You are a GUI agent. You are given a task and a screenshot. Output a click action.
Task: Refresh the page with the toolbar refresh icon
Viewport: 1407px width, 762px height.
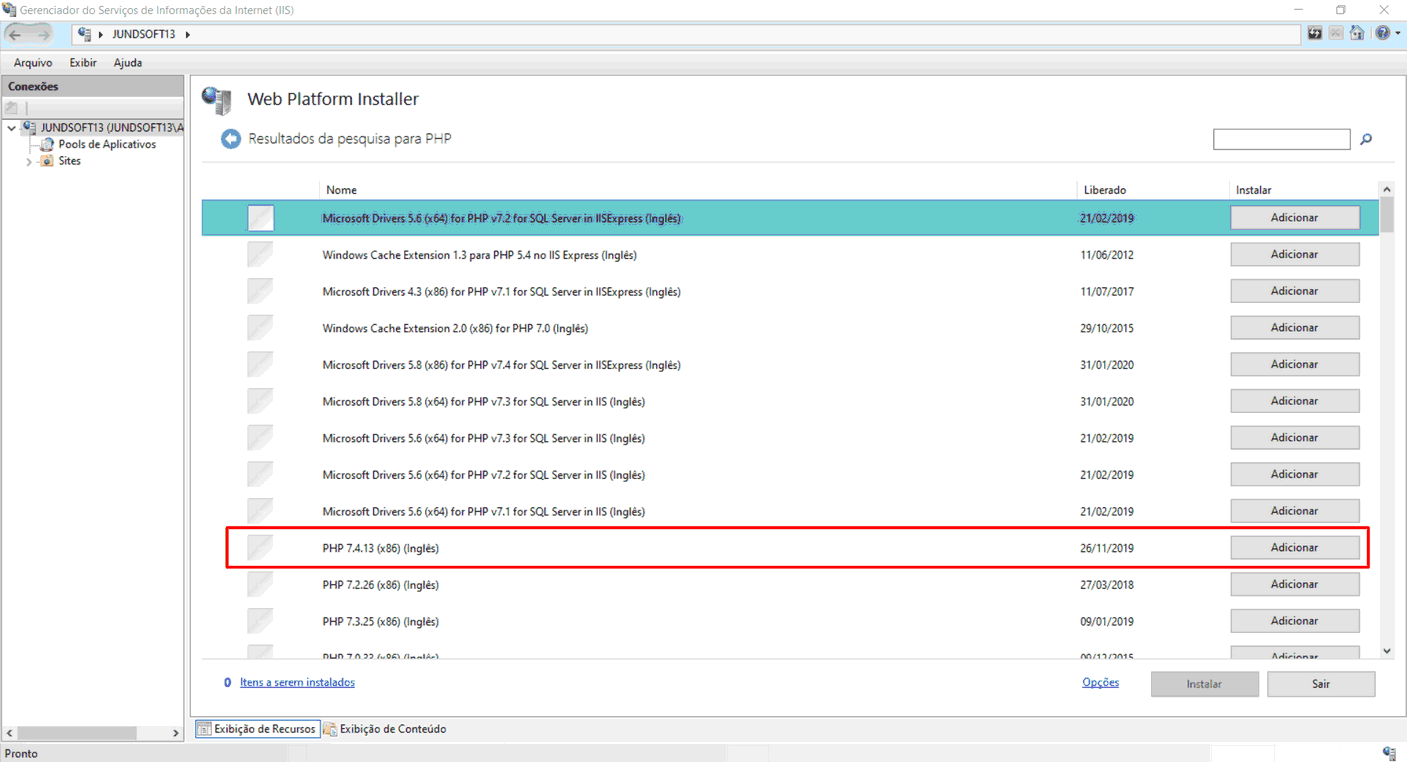point(1315,34)
